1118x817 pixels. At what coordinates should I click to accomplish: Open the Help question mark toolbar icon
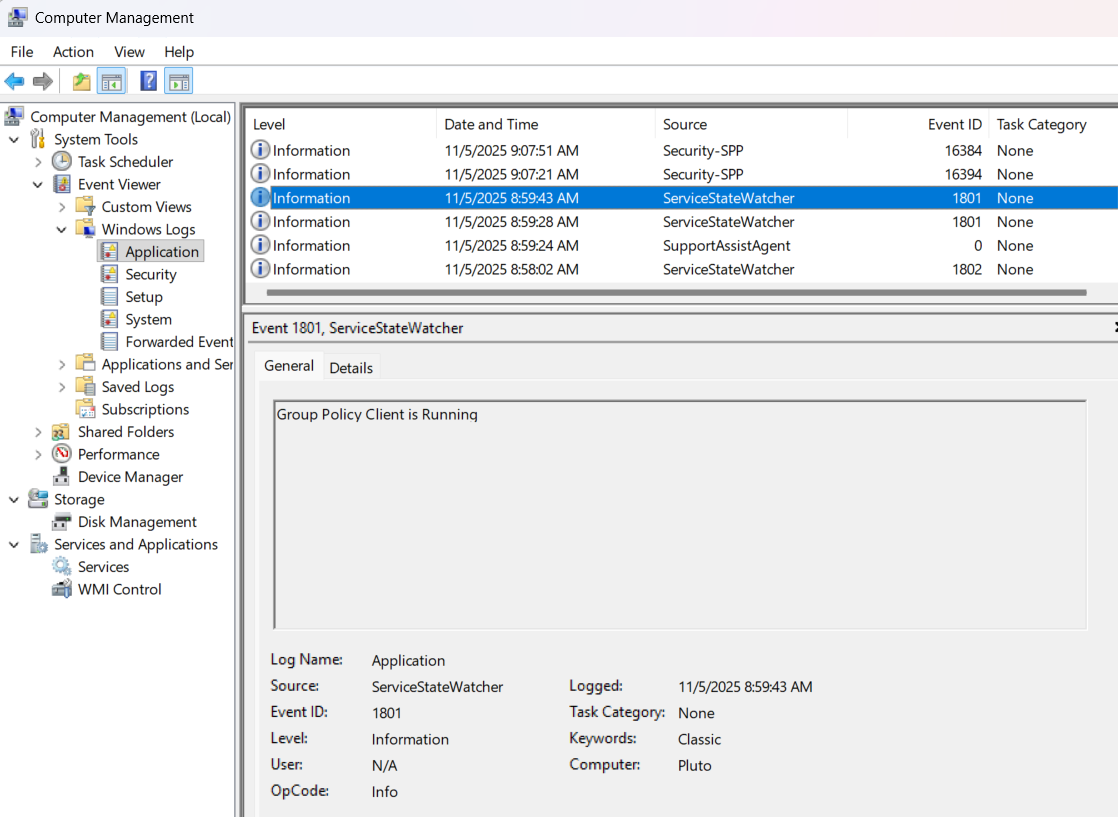tap(148, 81)
